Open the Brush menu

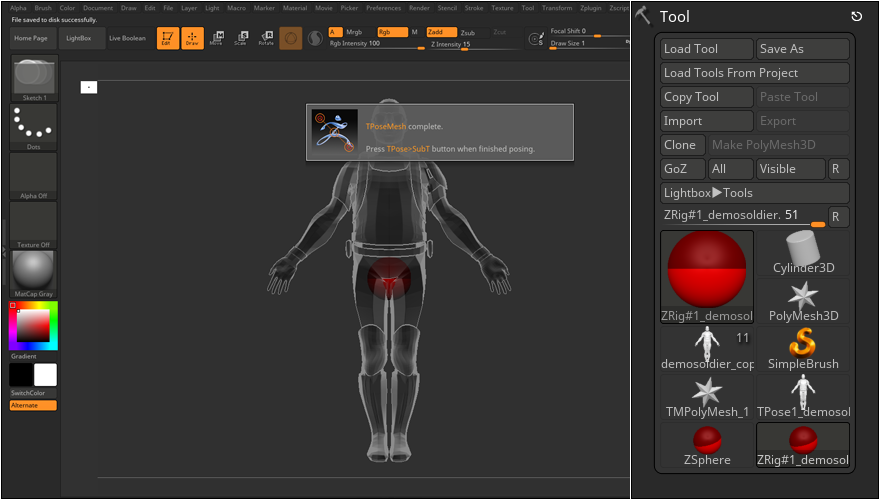[43, 8]
